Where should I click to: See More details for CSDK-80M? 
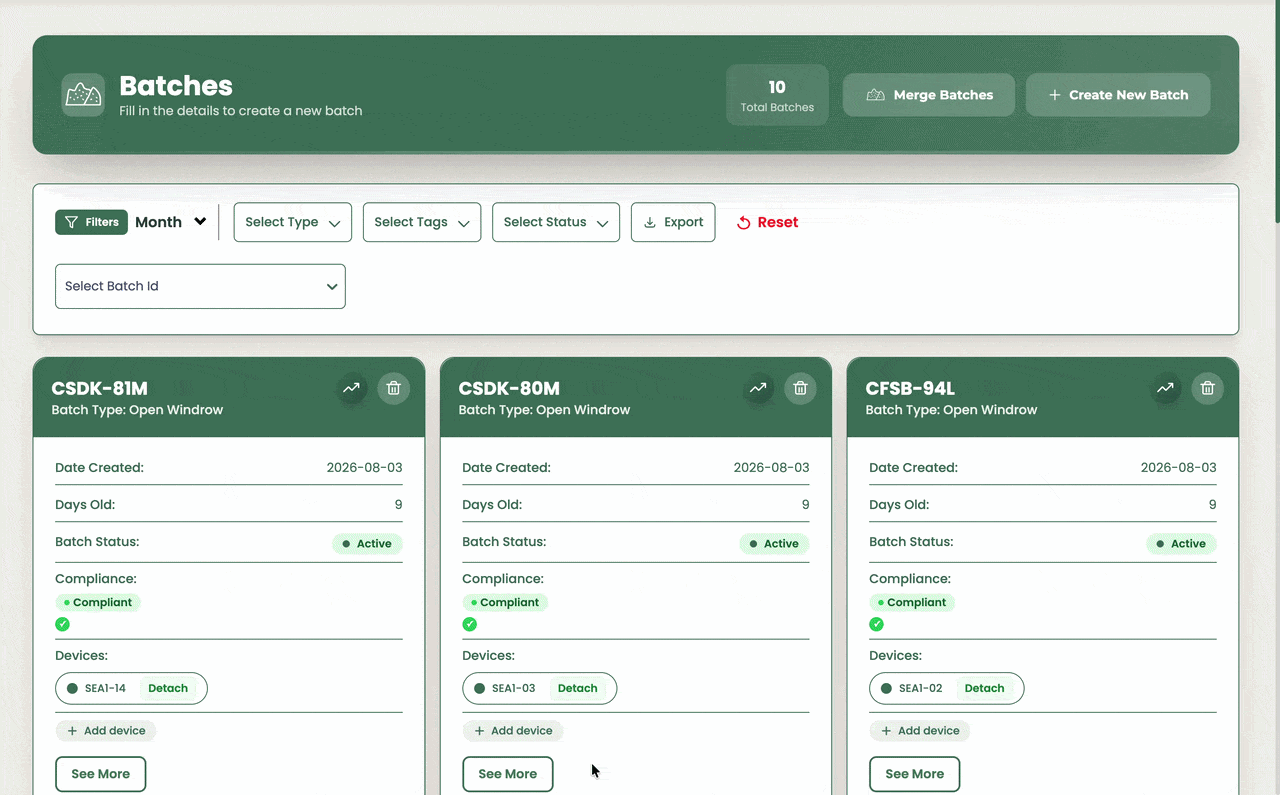pyautogui.click(x=508, y=774)
